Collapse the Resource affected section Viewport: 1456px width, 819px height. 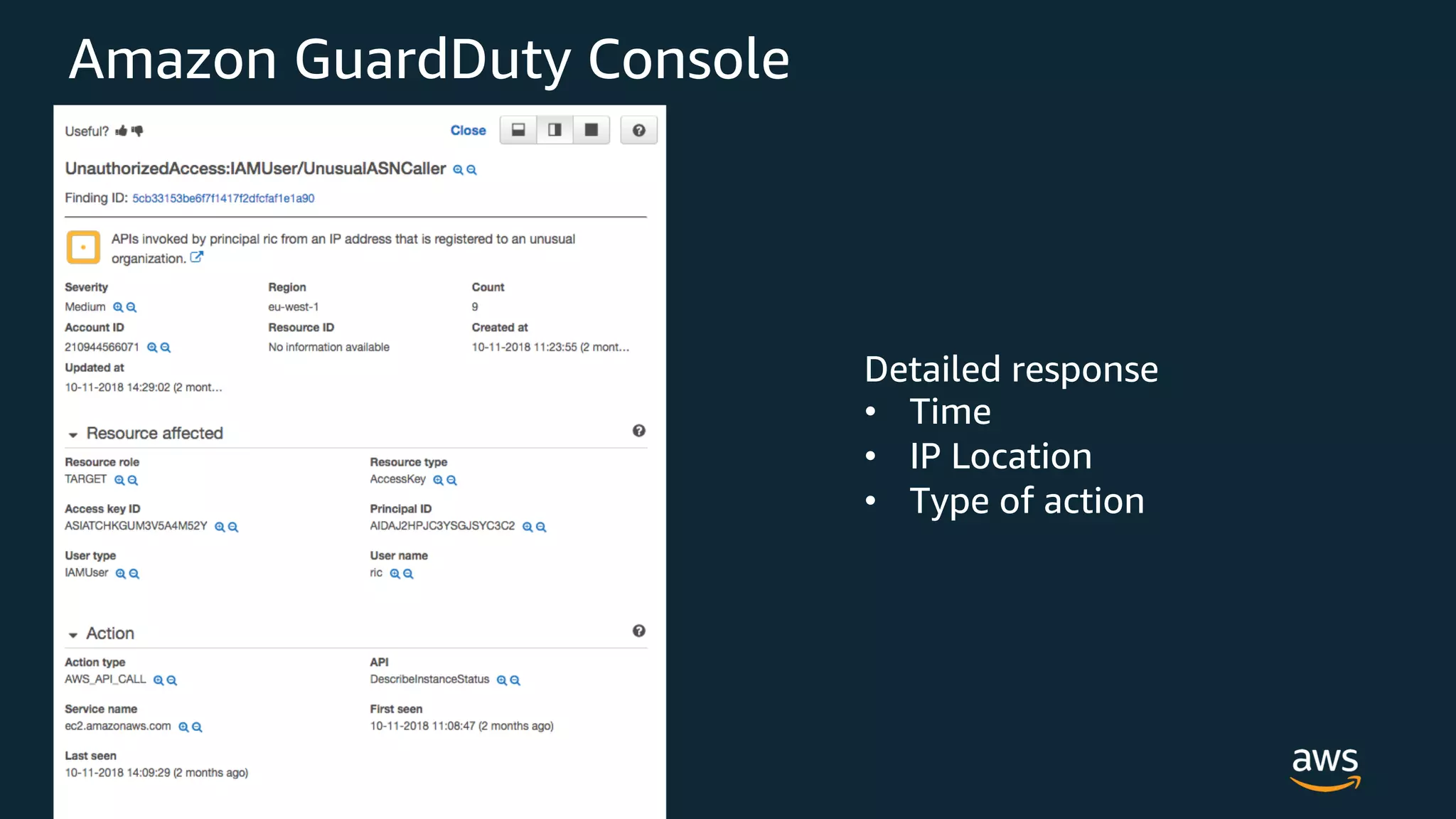73,434
